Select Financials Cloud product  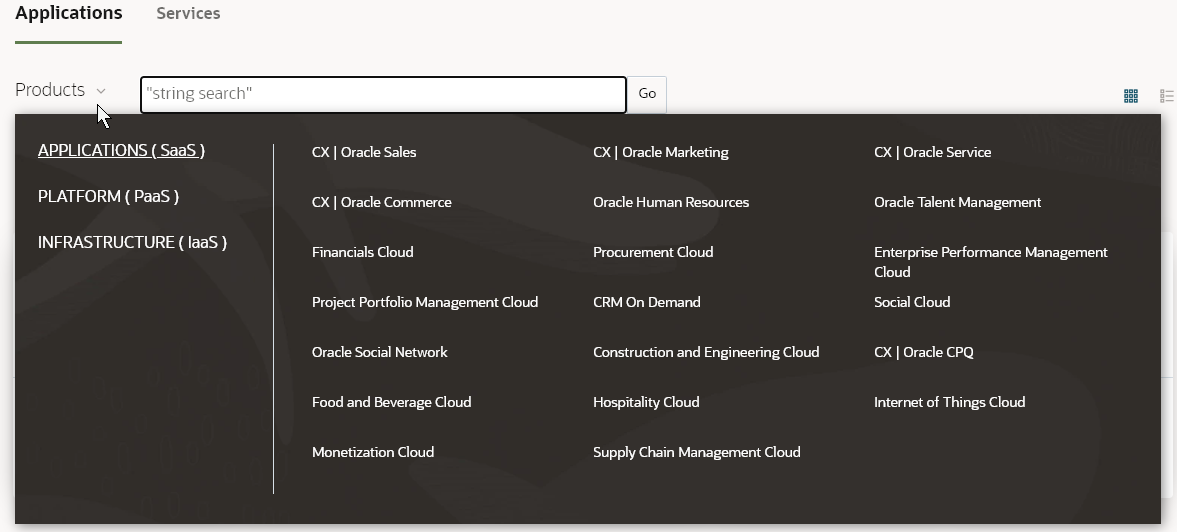click(363, 252)
